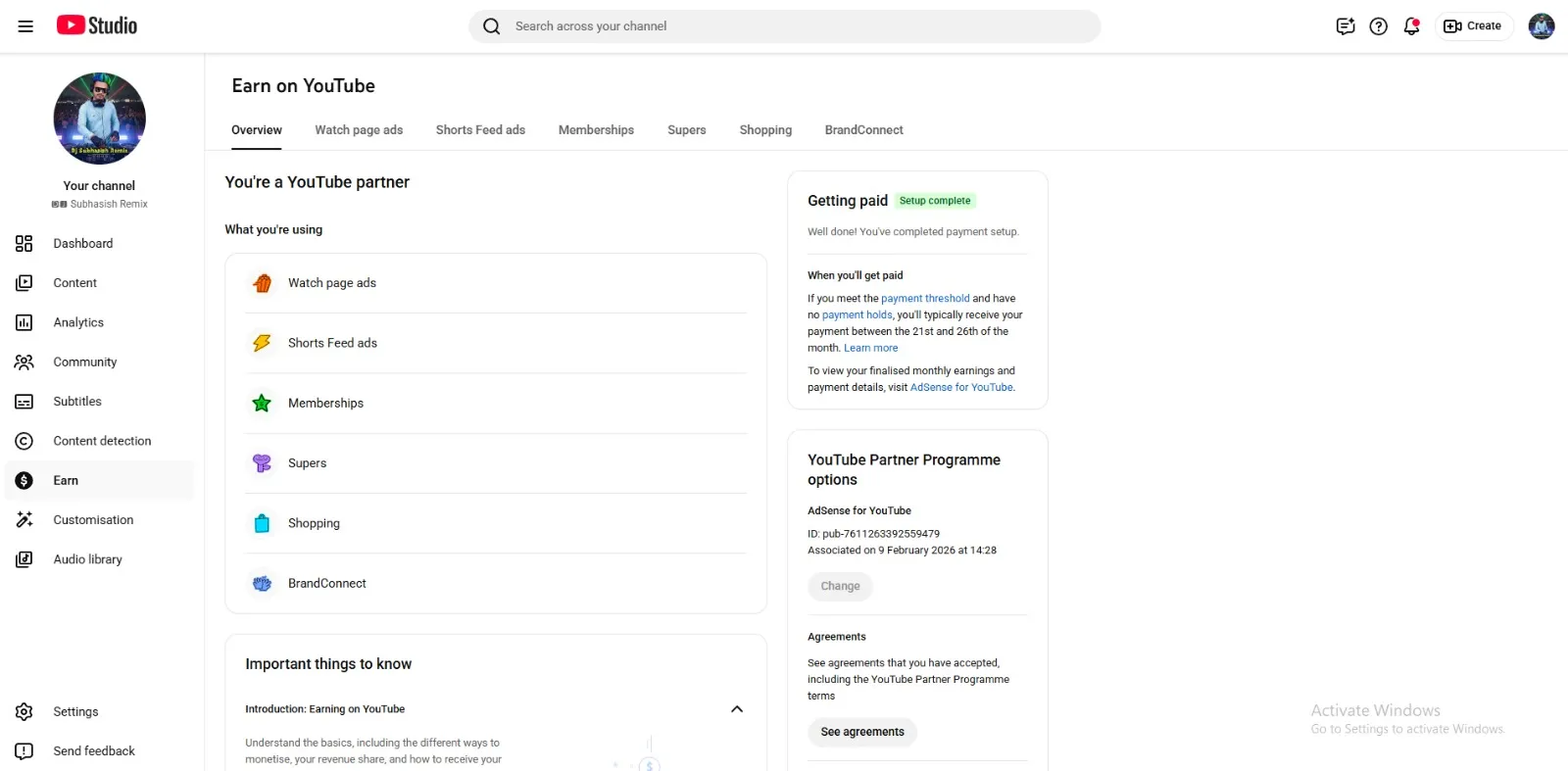Click the Change AdSense button
This screenshot has width=1568, height=771.
point(840,587)
